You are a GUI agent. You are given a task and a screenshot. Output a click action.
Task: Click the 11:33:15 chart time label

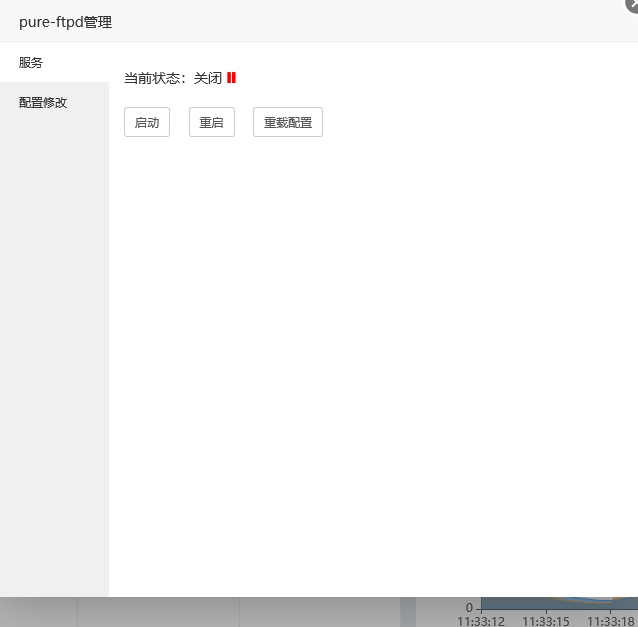545,621
